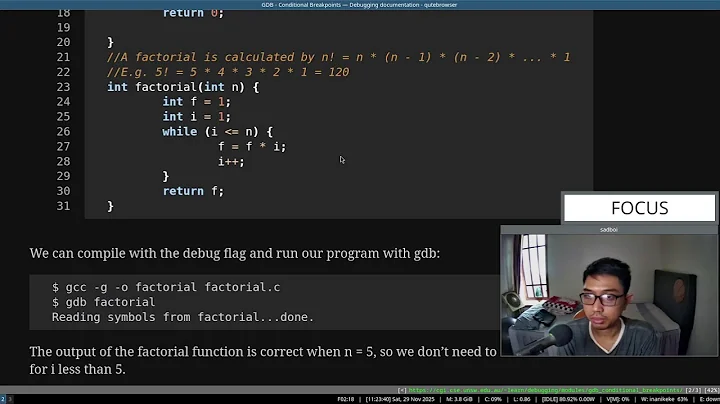Click the 'C: 09%' CPU indicator
Viewport: 720px width, 404px height.
493,399
